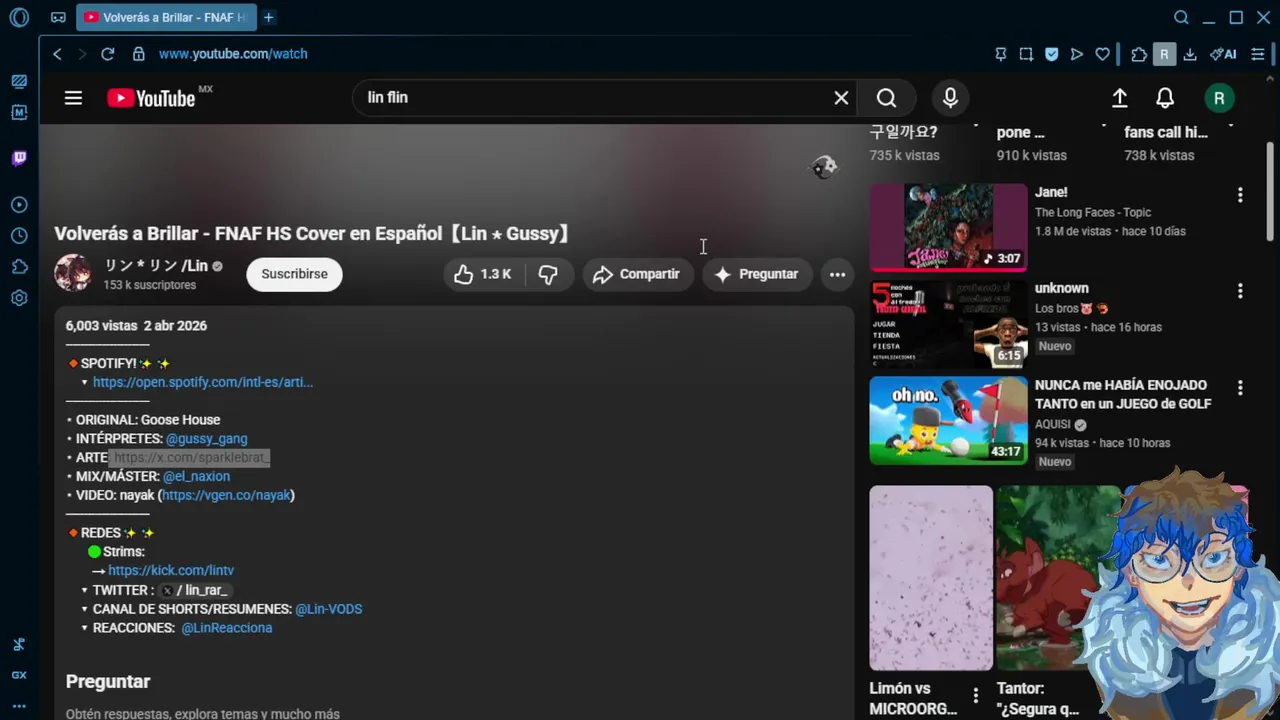Open the account avatar R menu
This screenshot has width=1280, height=720.
coord(1218,98)
